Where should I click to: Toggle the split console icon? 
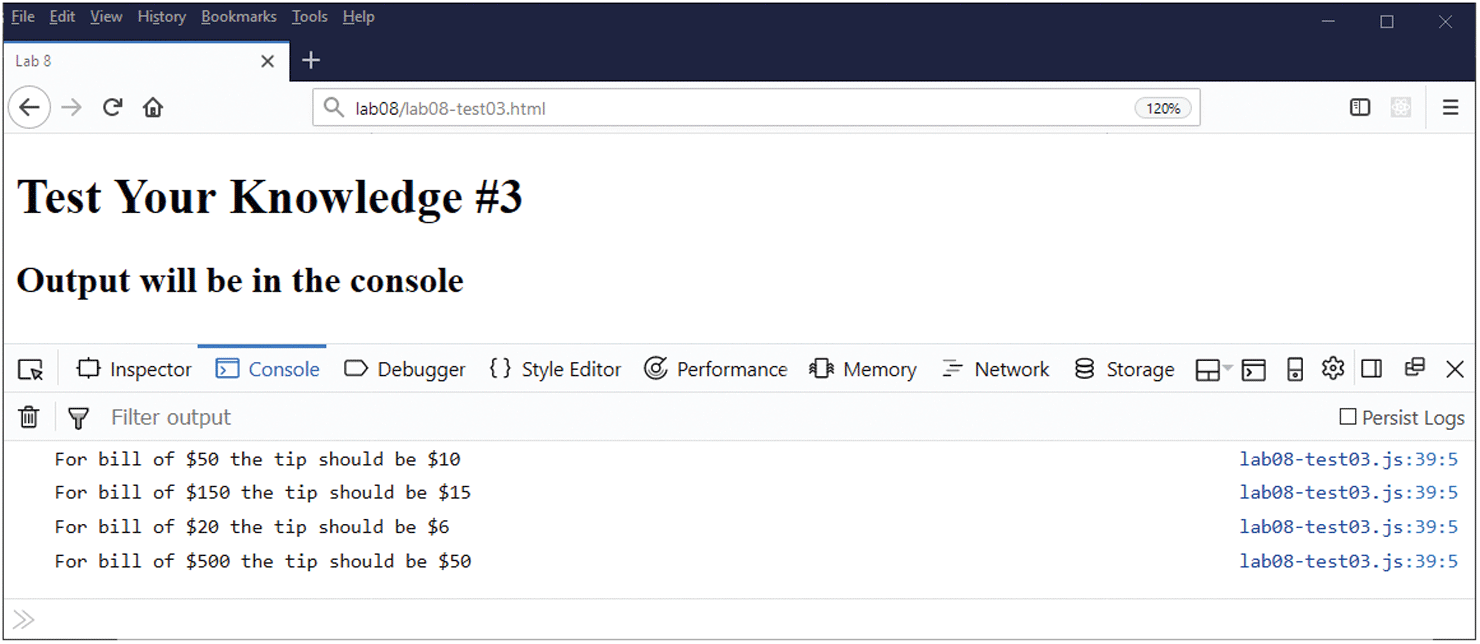(1254, 370)
